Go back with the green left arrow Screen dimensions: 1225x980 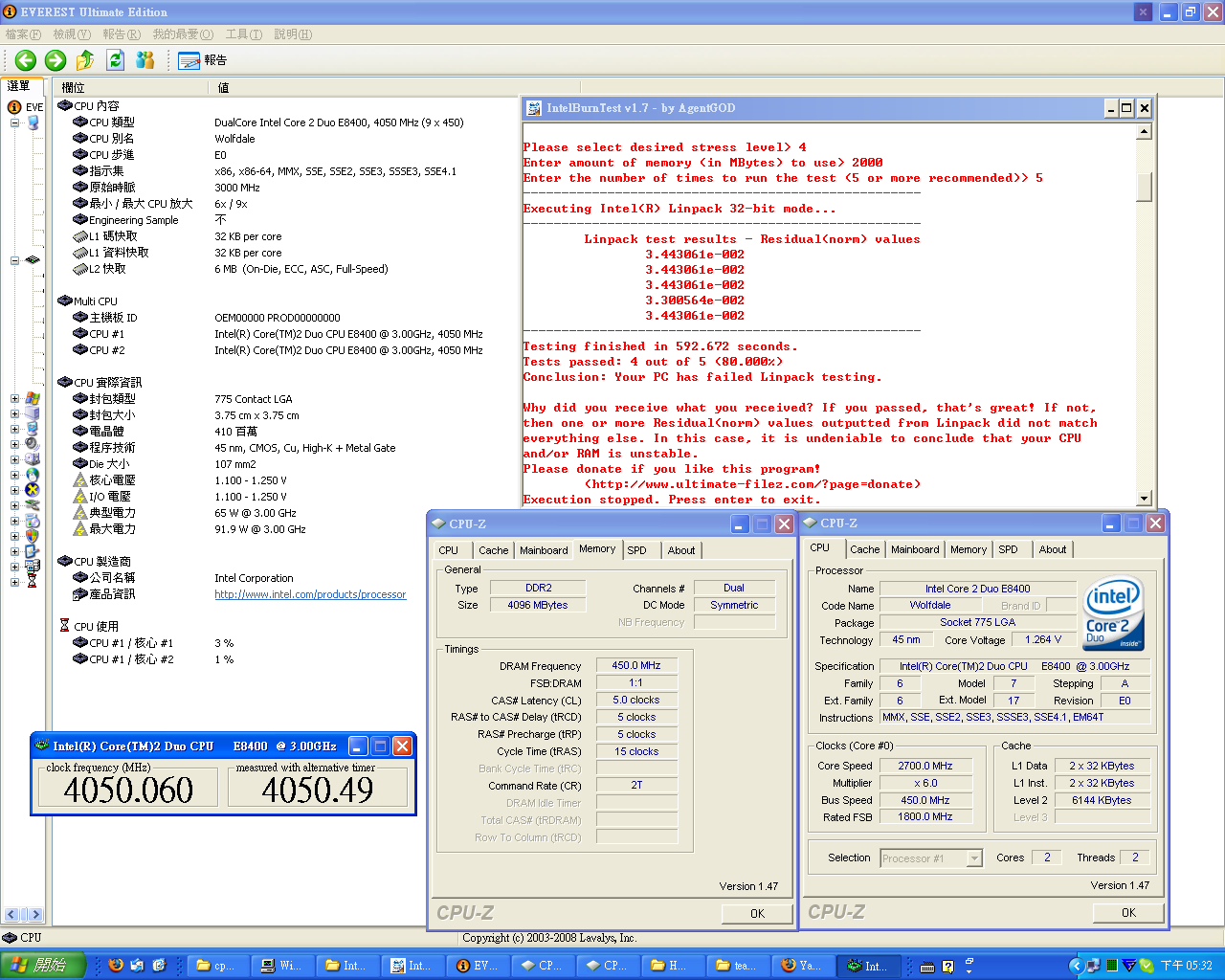click(x=26, y=60)
